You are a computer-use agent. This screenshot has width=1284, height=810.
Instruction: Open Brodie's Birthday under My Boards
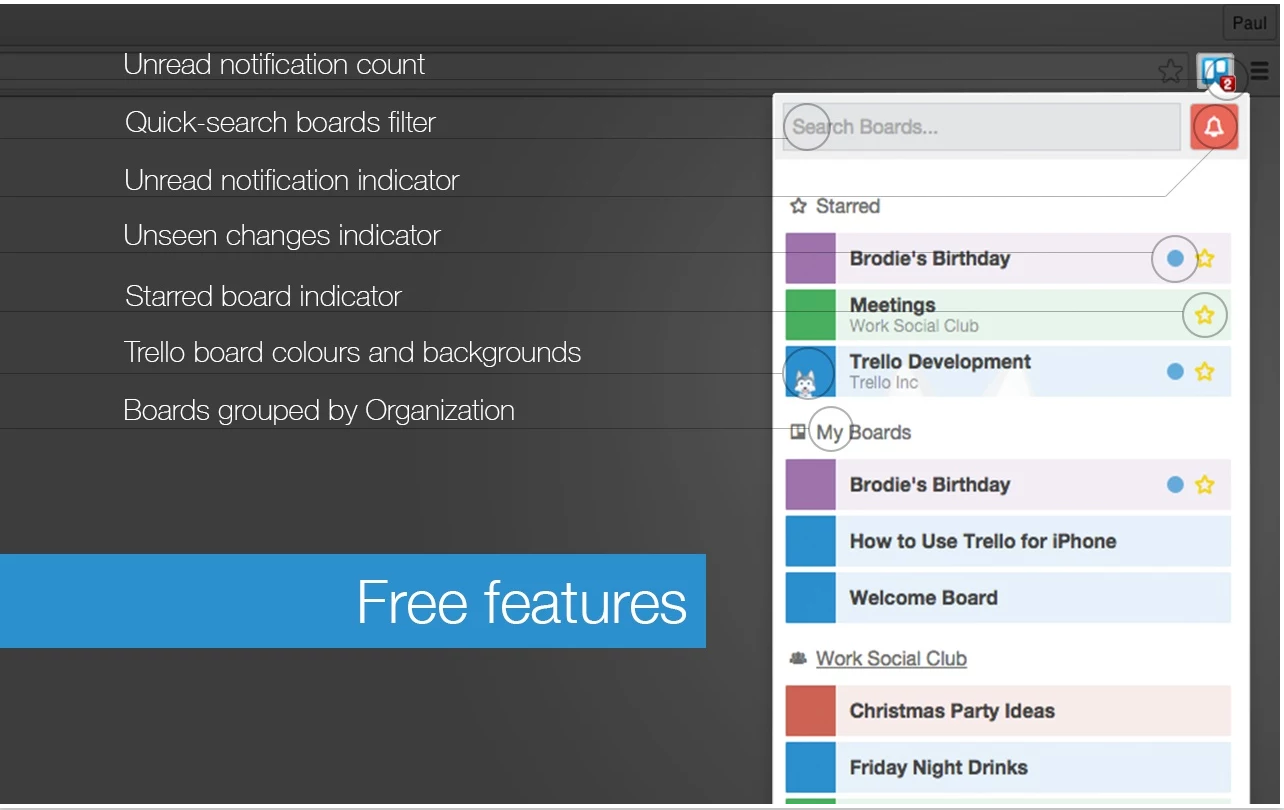(1008, 485)
